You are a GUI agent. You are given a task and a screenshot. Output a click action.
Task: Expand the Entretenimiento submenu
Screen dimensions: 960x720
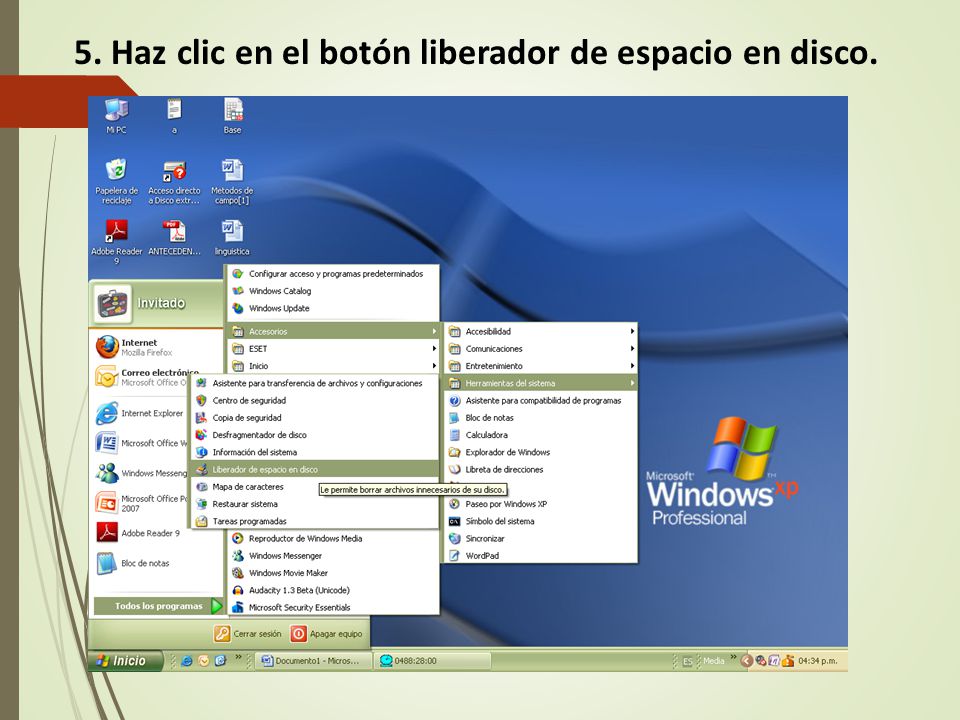tap(541, 366)
